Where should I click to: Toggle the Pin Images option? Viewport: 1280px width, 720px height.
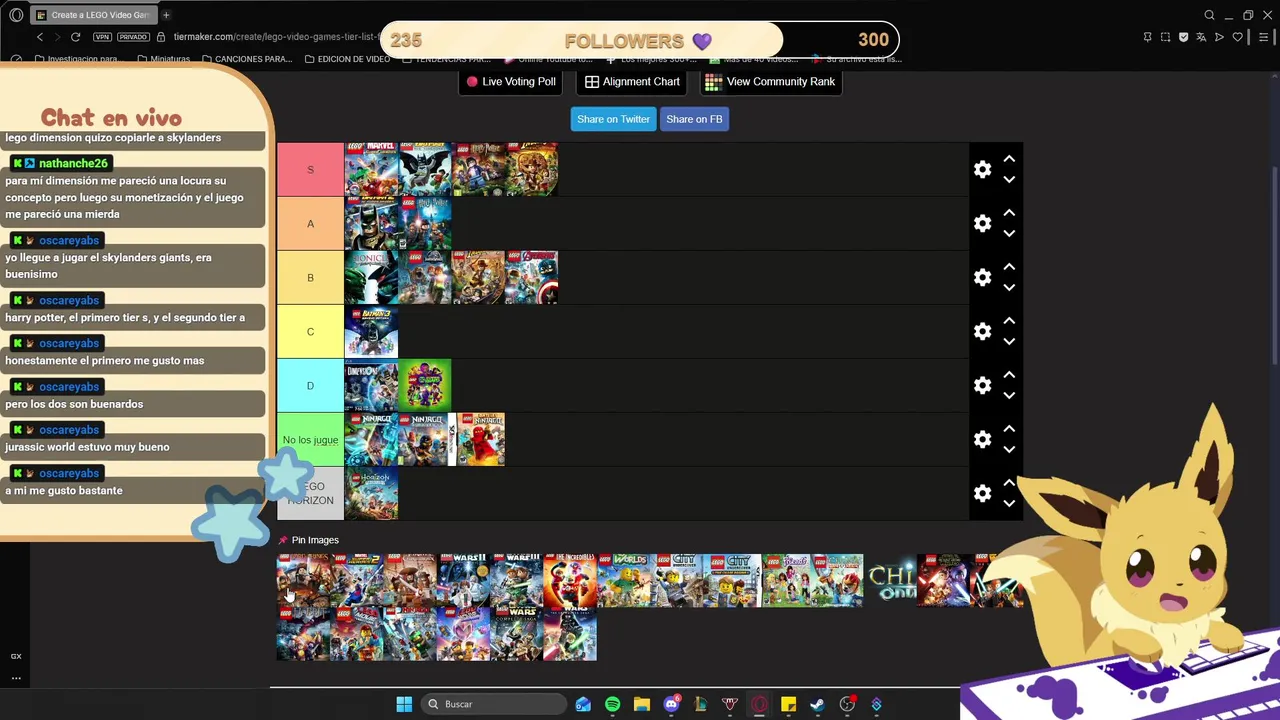pos(309,540)
